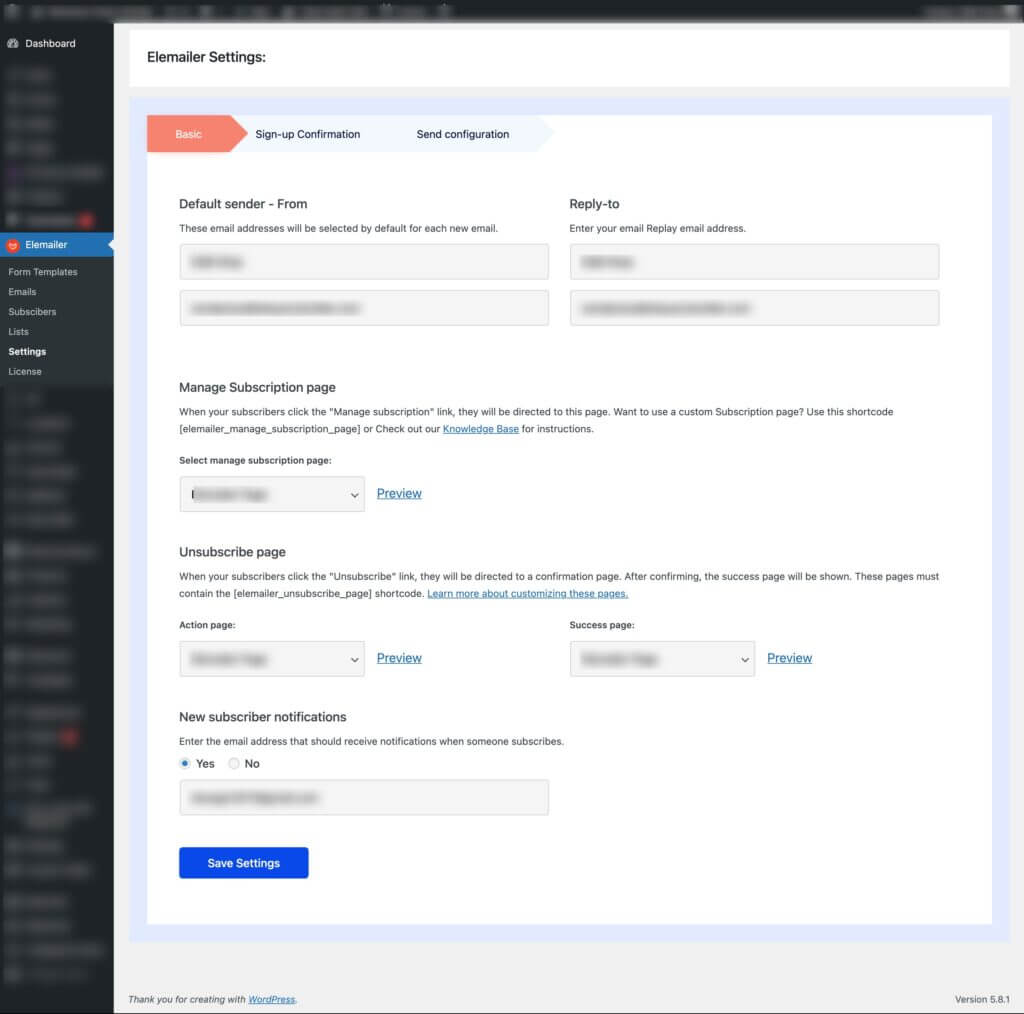Expand the Action page dropdown
This screenshot has height=1014, width=1024.
tap(272, 659)
